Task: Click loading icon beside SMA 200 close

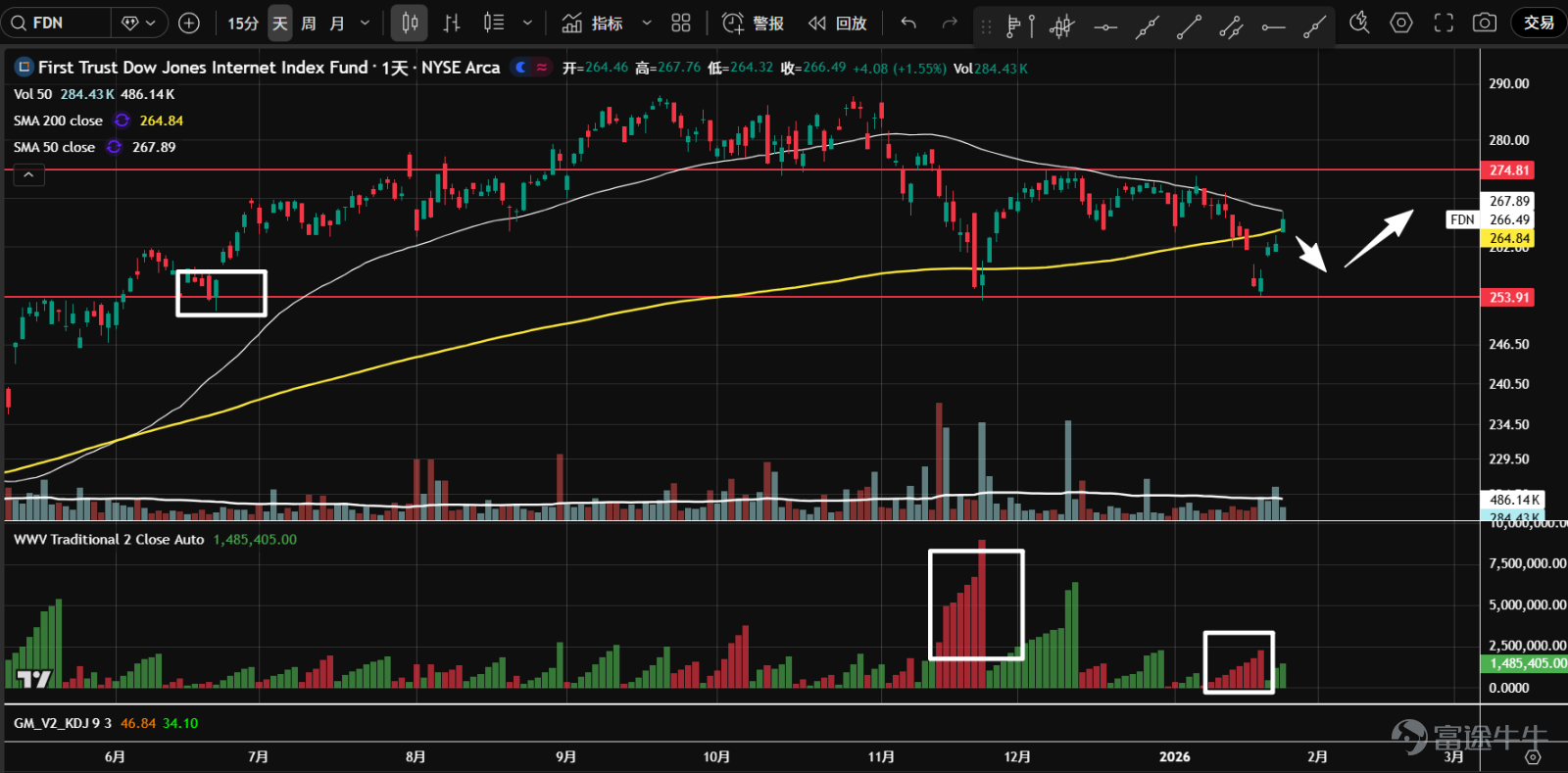Action: tap(122, 121)
